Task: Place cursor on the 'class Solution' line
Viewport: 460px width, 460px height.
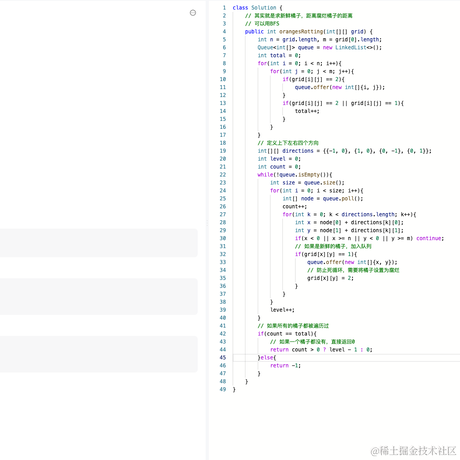Action: point(257,7)
